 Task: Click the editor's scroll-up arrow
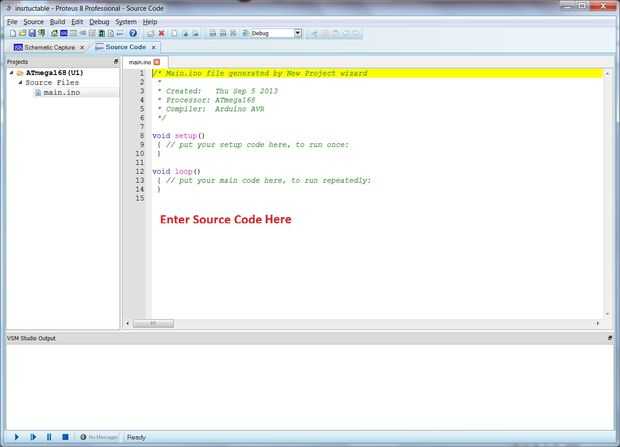[607, 74]
